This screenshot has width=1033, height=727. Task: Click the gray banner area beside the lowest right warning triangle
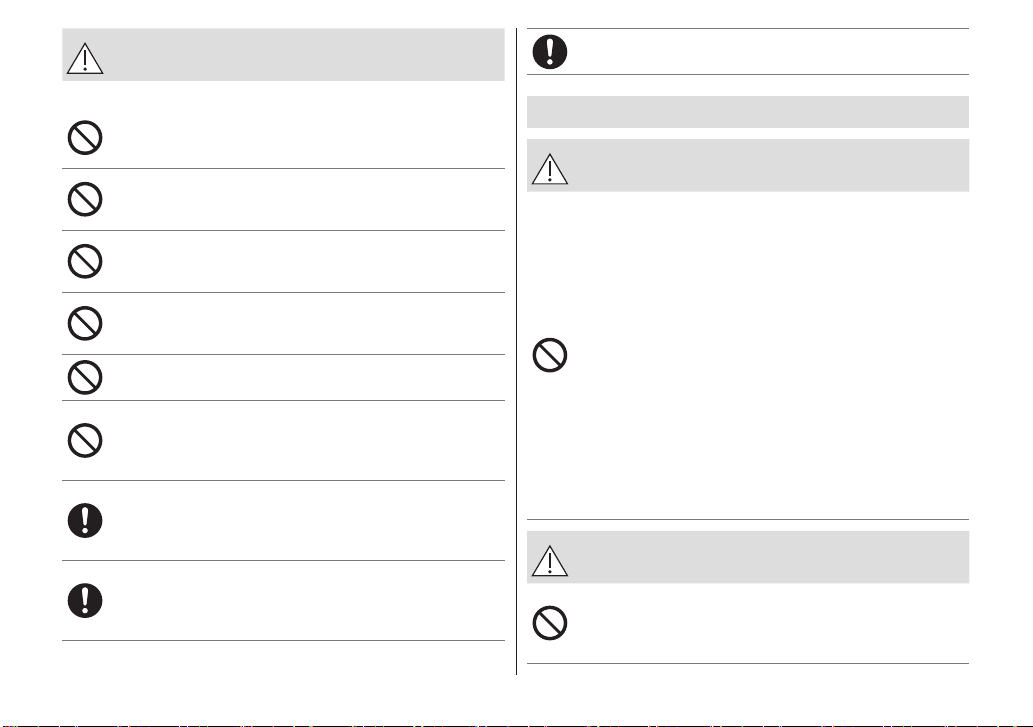(769, 557)
